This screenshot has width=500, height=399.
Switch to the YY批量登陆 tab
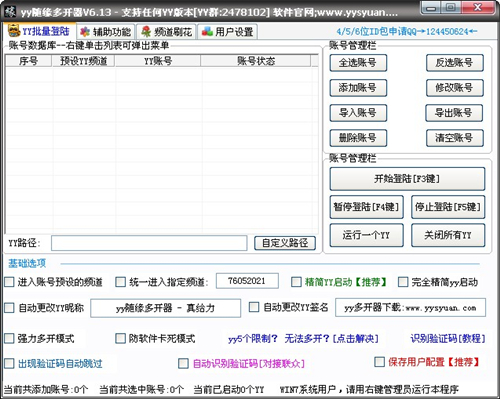click(x=39, y=31)
